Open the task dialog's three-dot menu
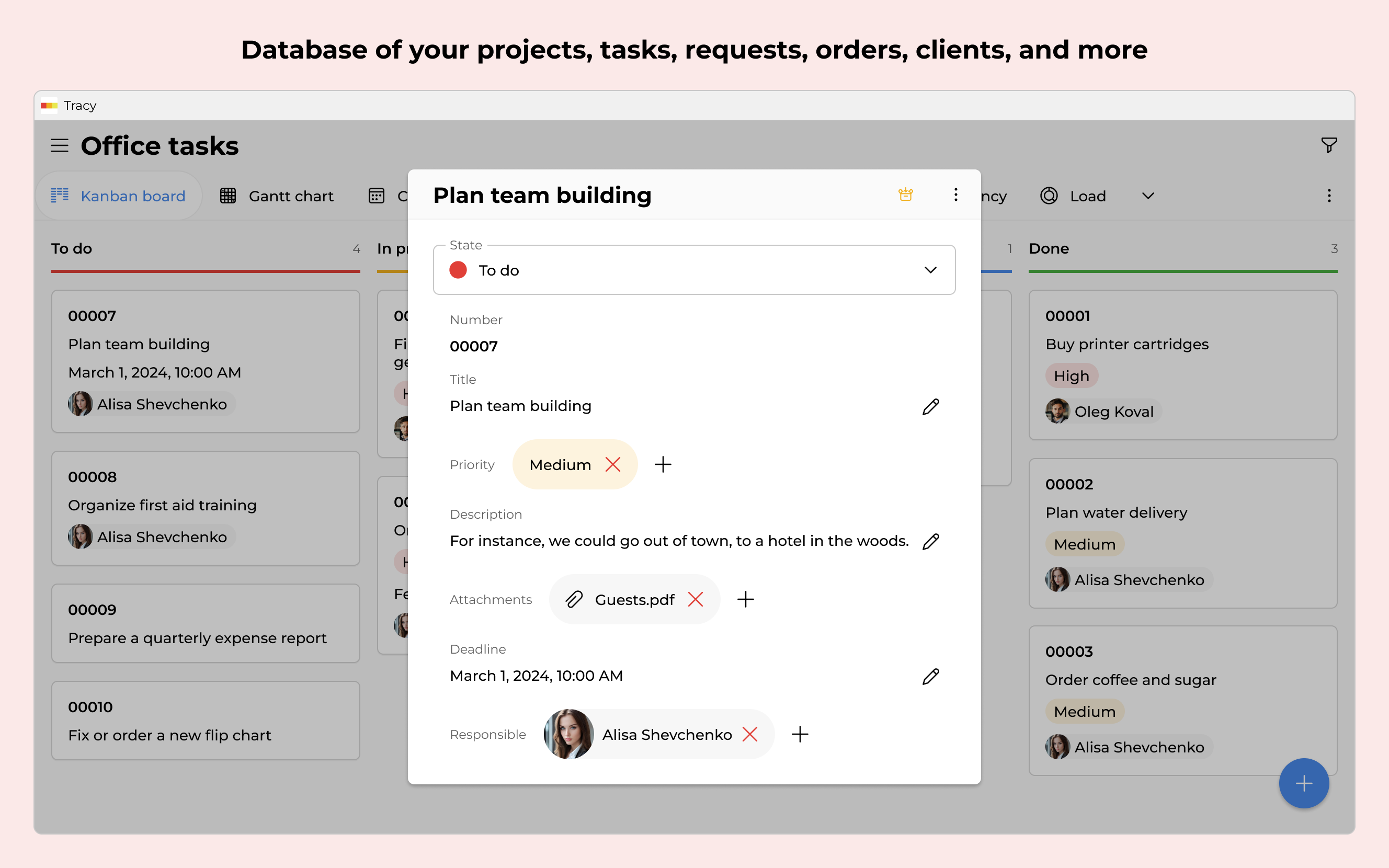This screenshot has height=868, width=1389. coord(955,195)
